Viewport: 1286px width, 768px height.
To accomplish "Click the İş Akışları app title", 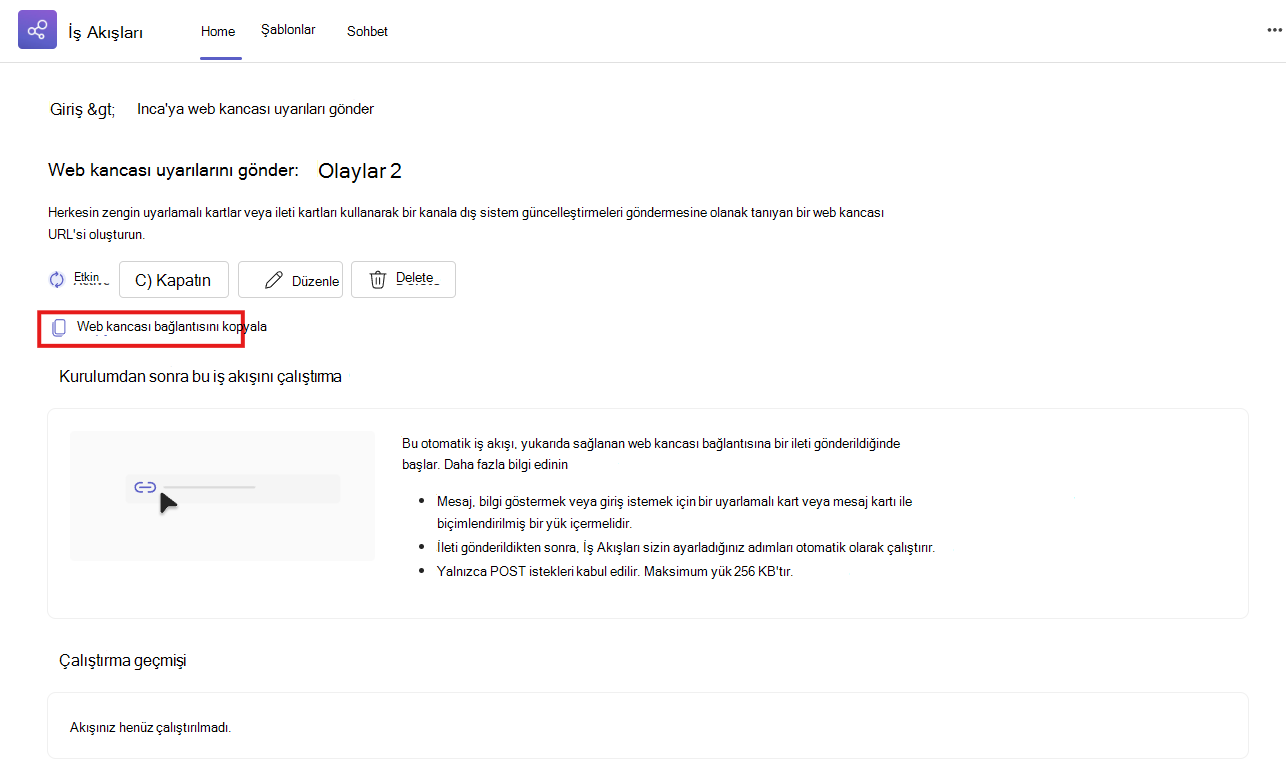I will click(105, 32).
